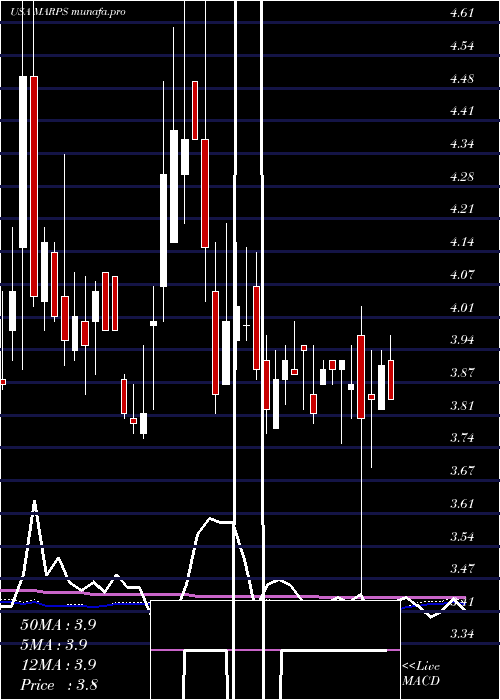Click the '<<Live MACD' label
The height and width of the screenshot is (700, 500).
421,673
